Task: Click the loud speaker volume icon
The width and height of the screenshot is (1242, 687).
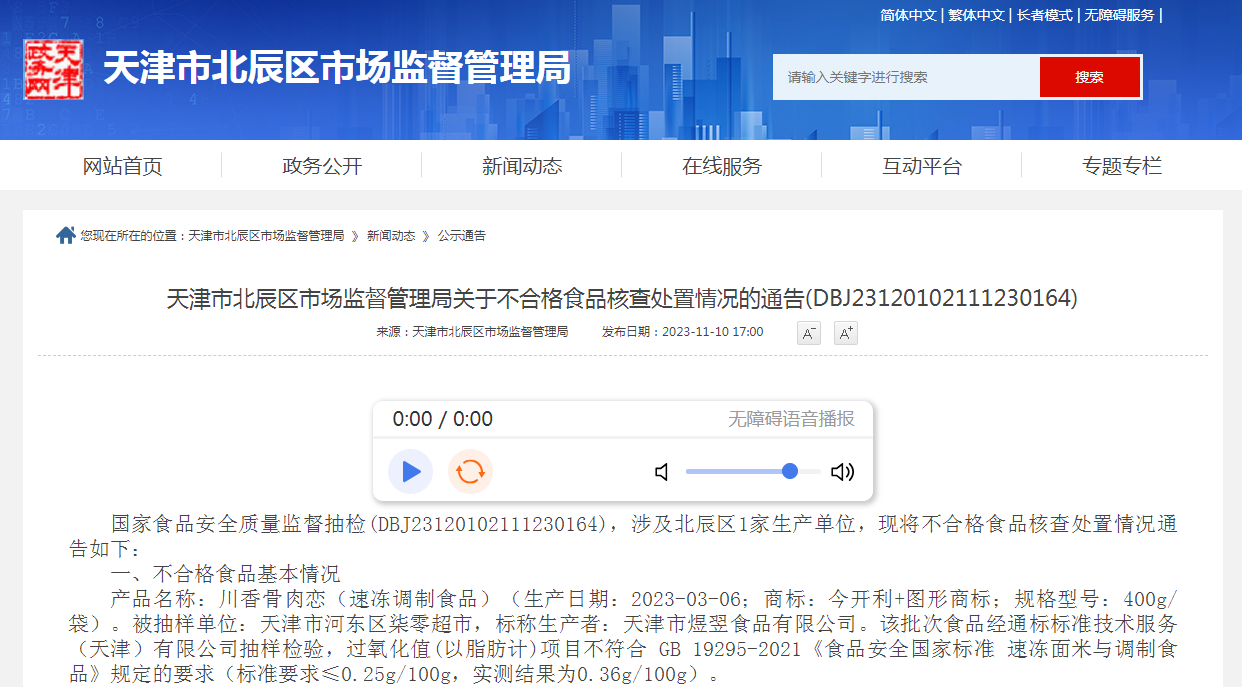Action: [842, 472]
